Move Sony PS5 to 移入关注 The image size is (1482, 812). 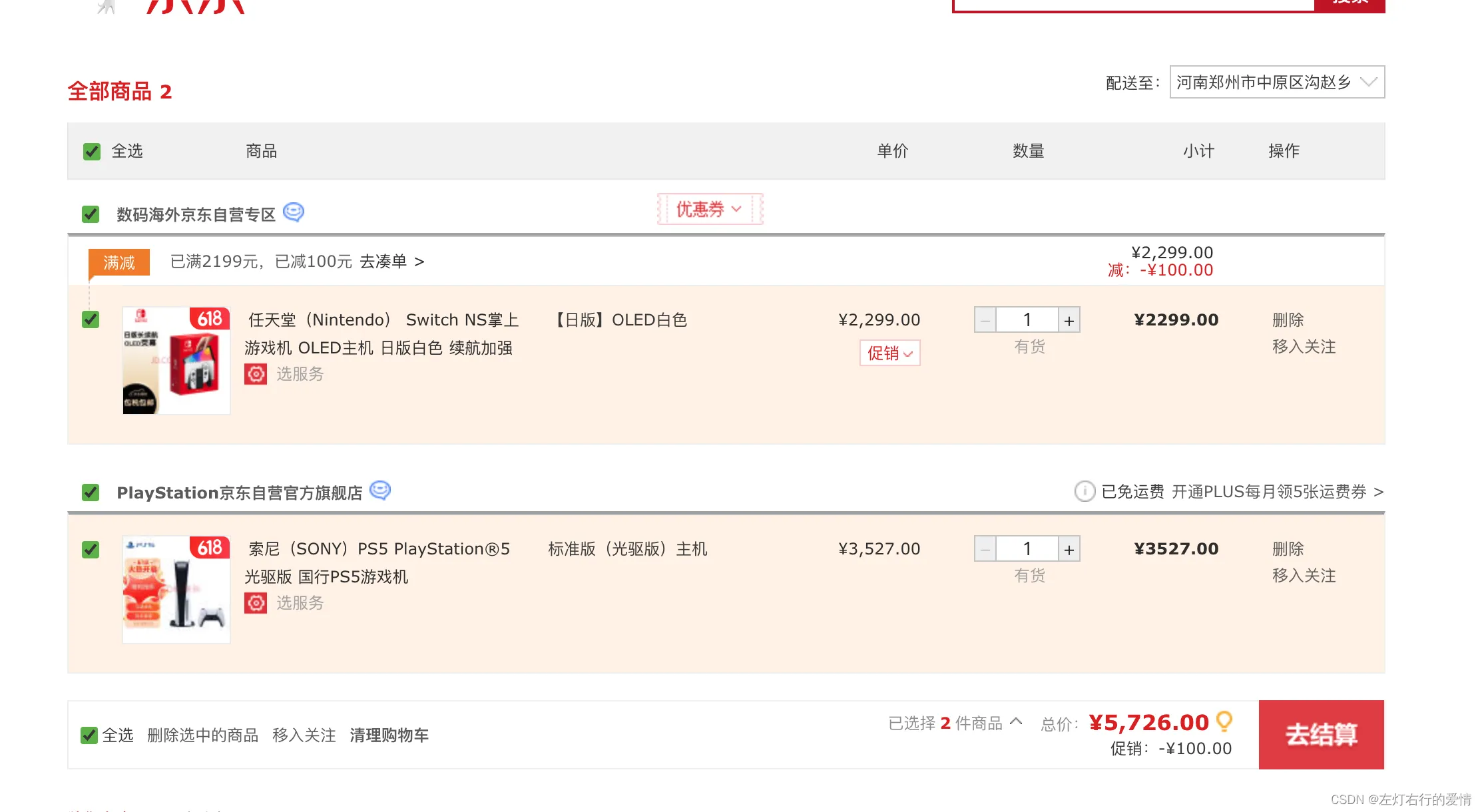point(1304,576)
